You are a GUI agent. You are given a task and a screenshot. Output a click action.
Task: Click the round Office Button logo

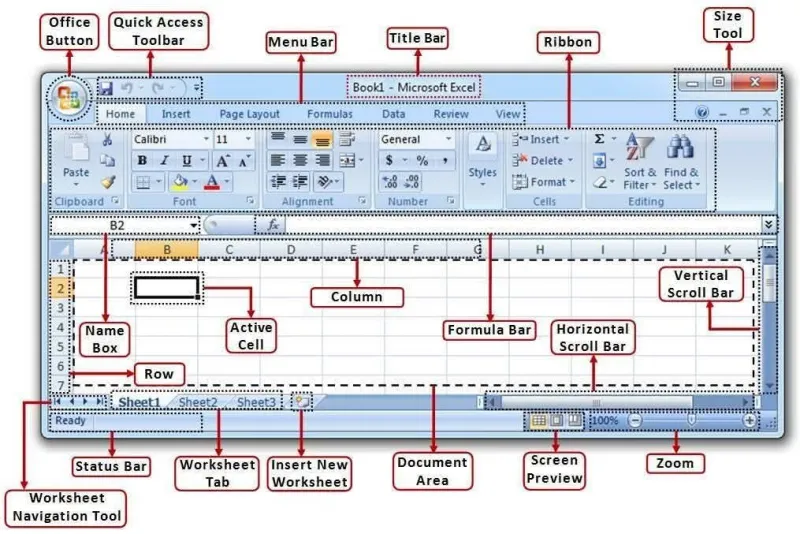coord(69,98)
